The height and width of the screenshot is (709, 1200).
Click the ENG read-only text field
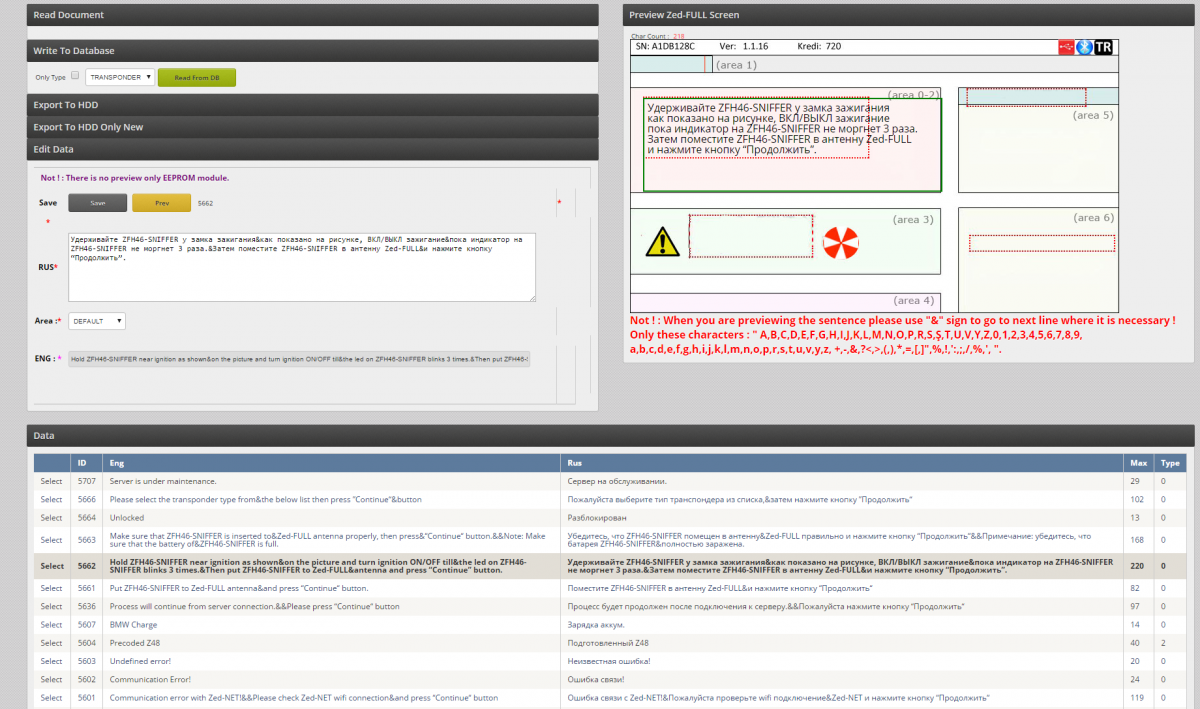(x=299, y=358)
